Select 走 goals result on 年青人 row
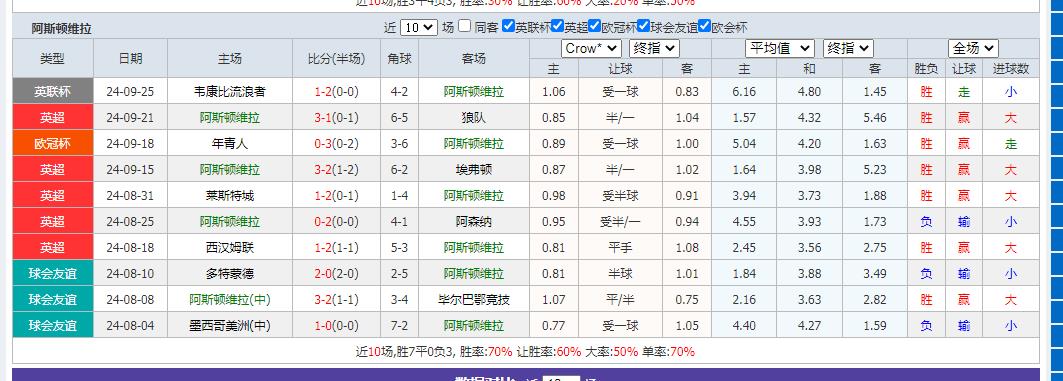The width and height of the screenshot is (1063, 381). (1011, 144)
